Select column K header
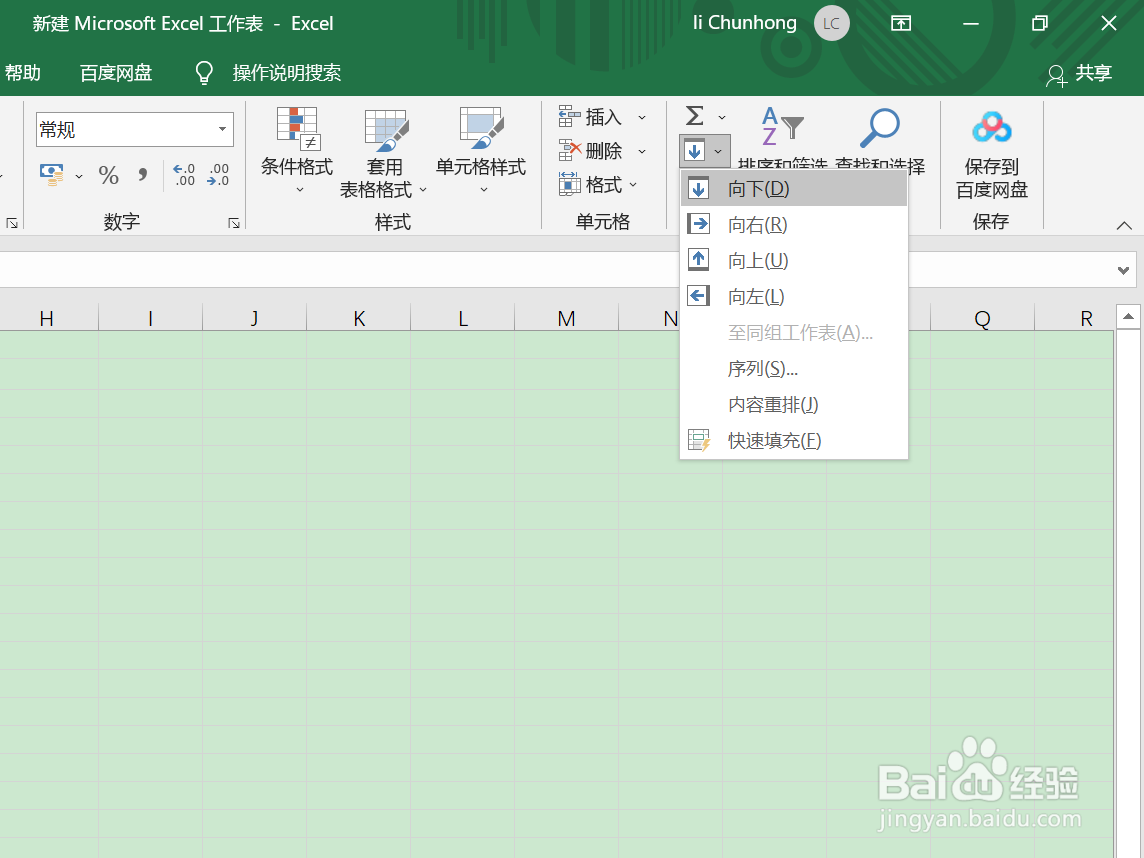Viewport: 1144px width, 858px height. tap(359, 318)
